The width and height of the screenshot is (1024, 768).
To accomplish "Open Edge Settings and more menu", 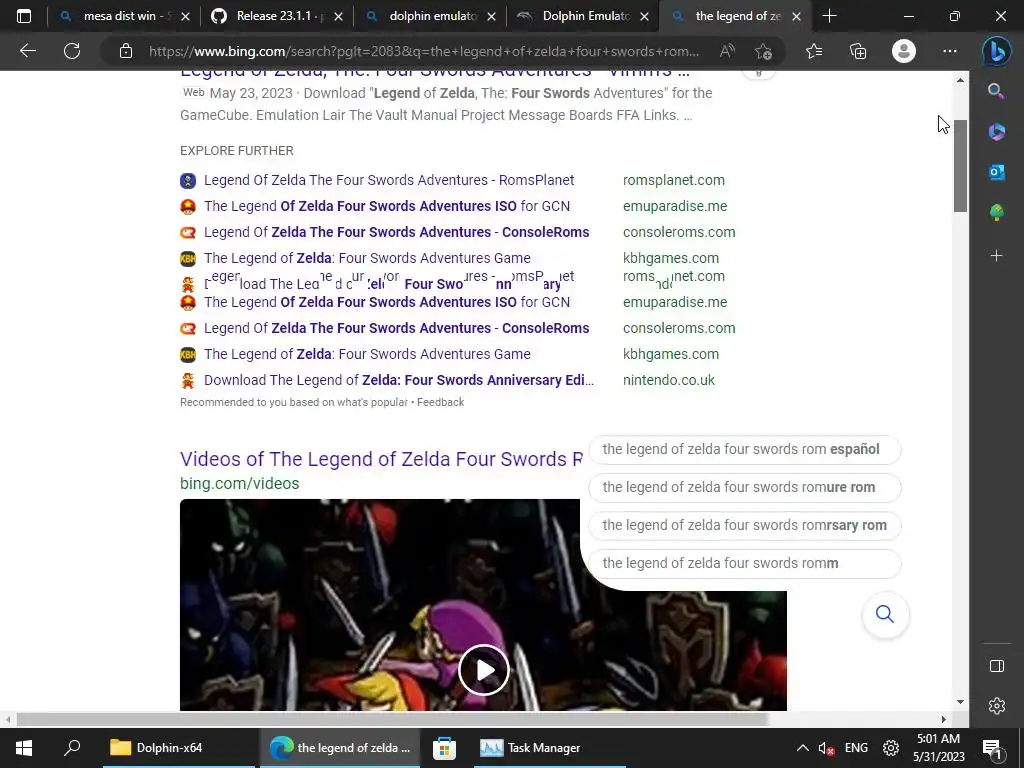I will pos(950,51).
